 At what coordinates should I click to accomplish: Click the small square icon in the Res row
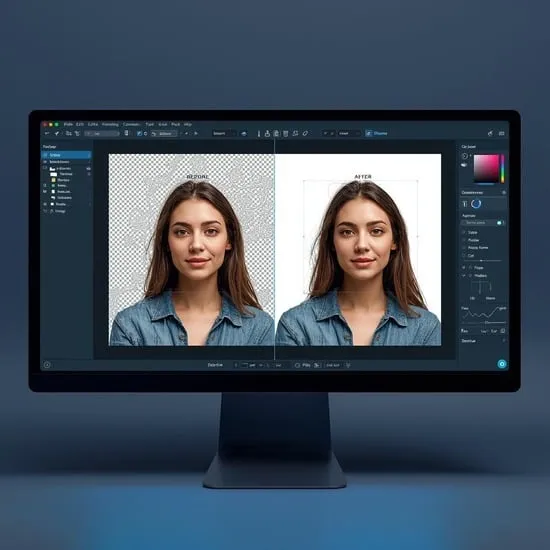pos(503,331)
